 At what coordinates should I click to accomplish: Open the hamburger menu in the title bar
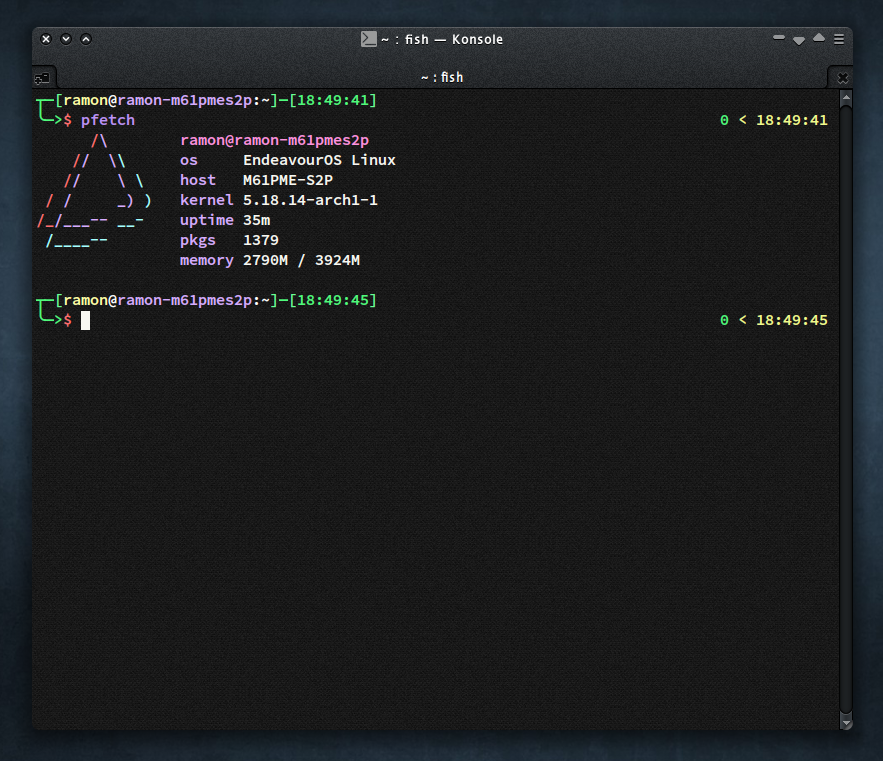tap(839, 39)
